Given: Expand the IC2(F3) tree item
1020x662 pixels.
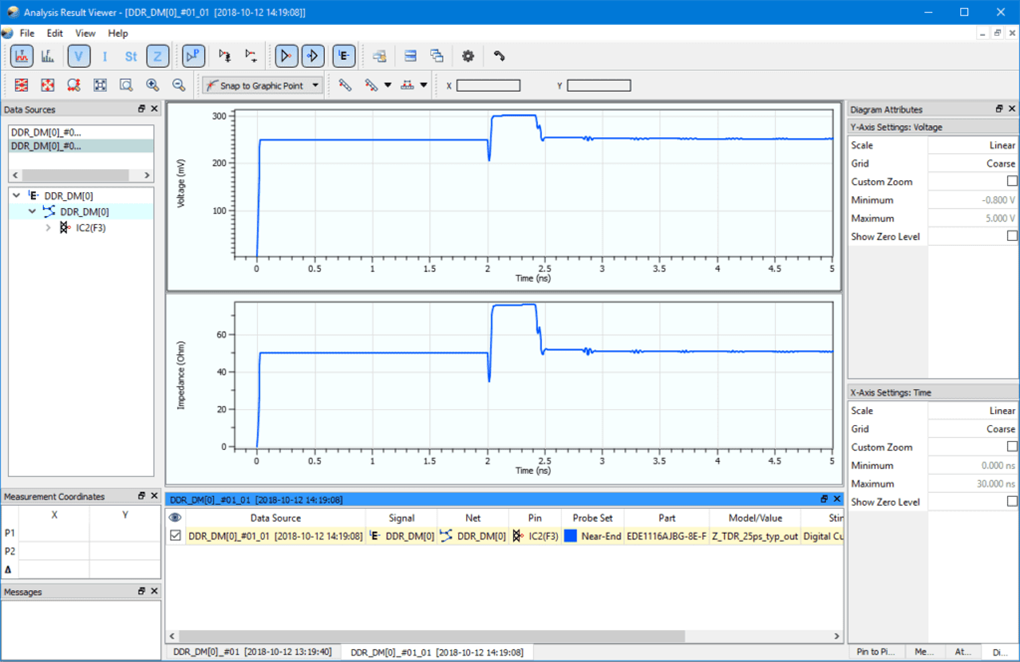Looking at the screenshot, I should 48,227.
